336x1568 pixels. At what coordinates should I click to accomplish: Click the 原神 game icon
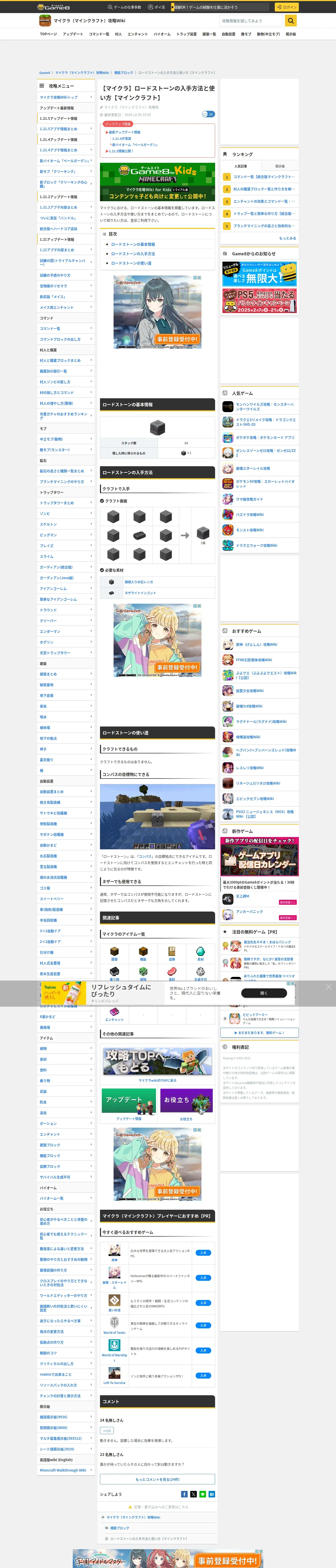114,1250
